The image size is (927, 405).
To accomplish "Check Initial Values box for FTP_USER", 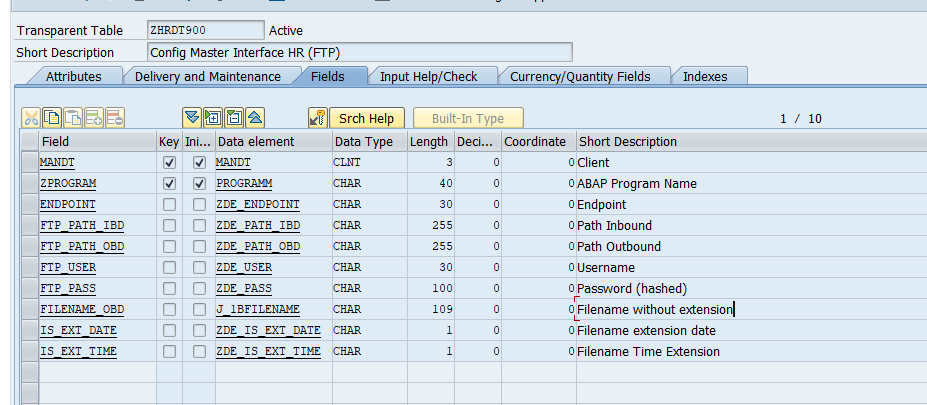I will pos(199,267).
